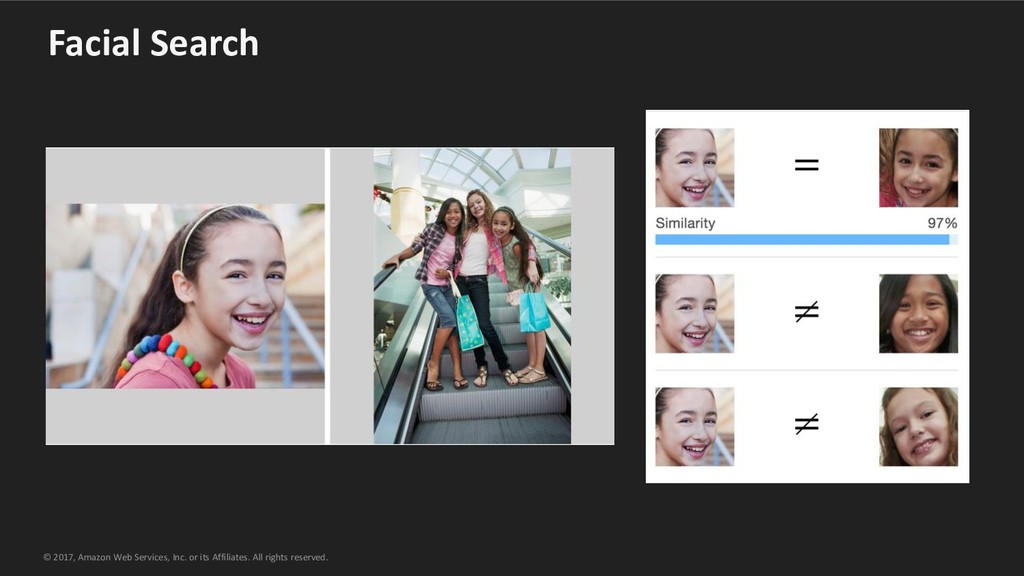The image size is (1024, 576).
Task: Click the equals sign in the first comparison row
Action: [x=807, y=165]
